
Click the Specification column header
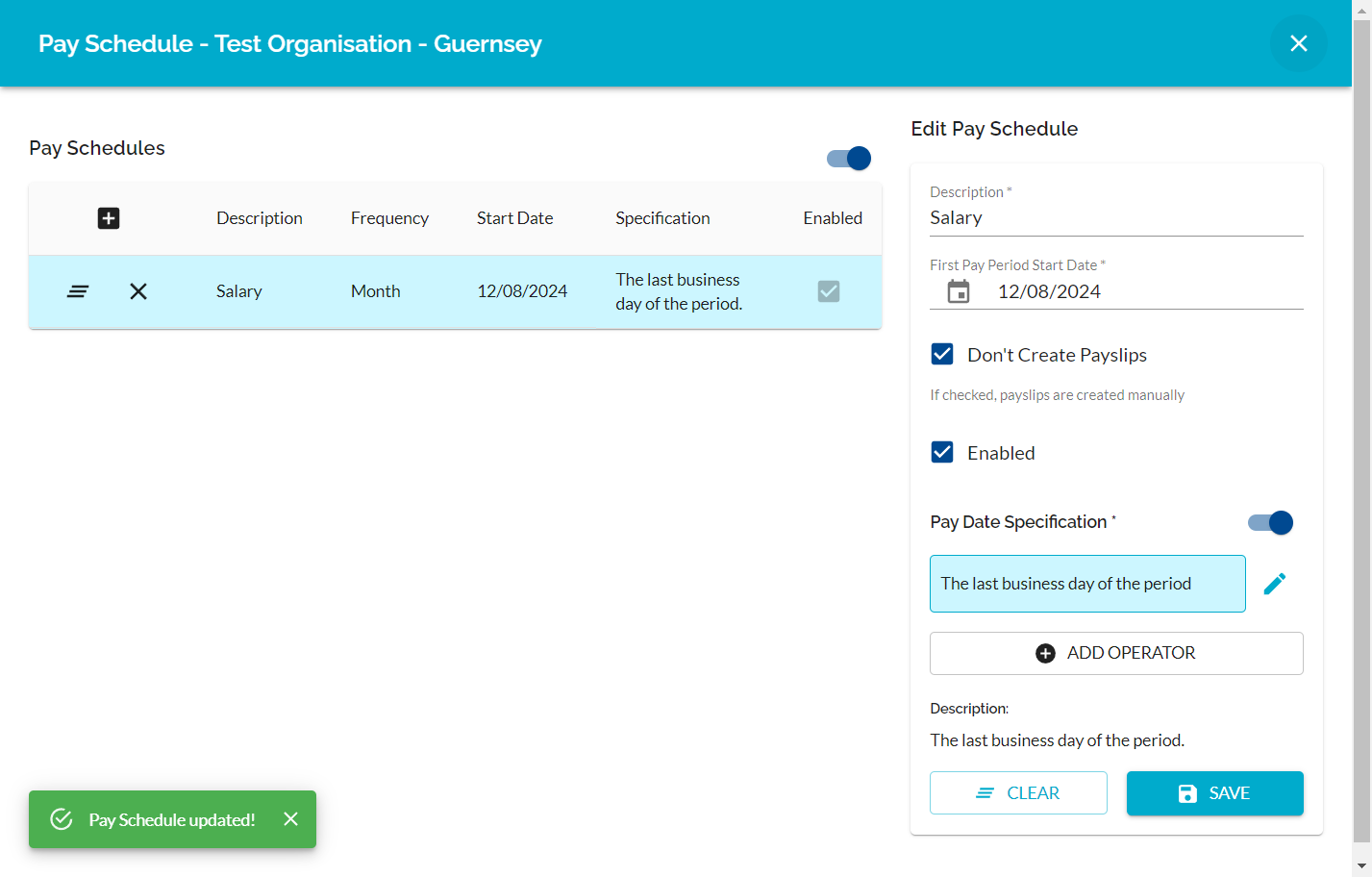pyautogui.click(x=663, y=218)
